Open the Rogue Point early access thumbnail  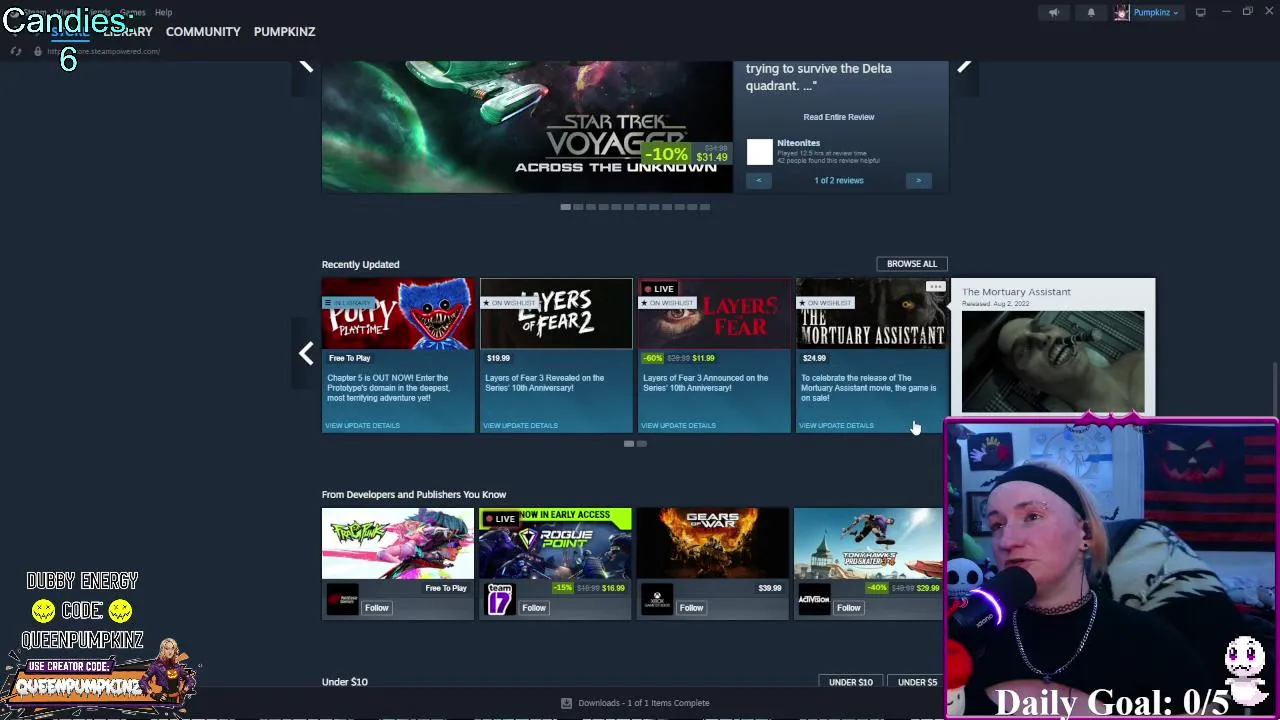tap(556, 543)
